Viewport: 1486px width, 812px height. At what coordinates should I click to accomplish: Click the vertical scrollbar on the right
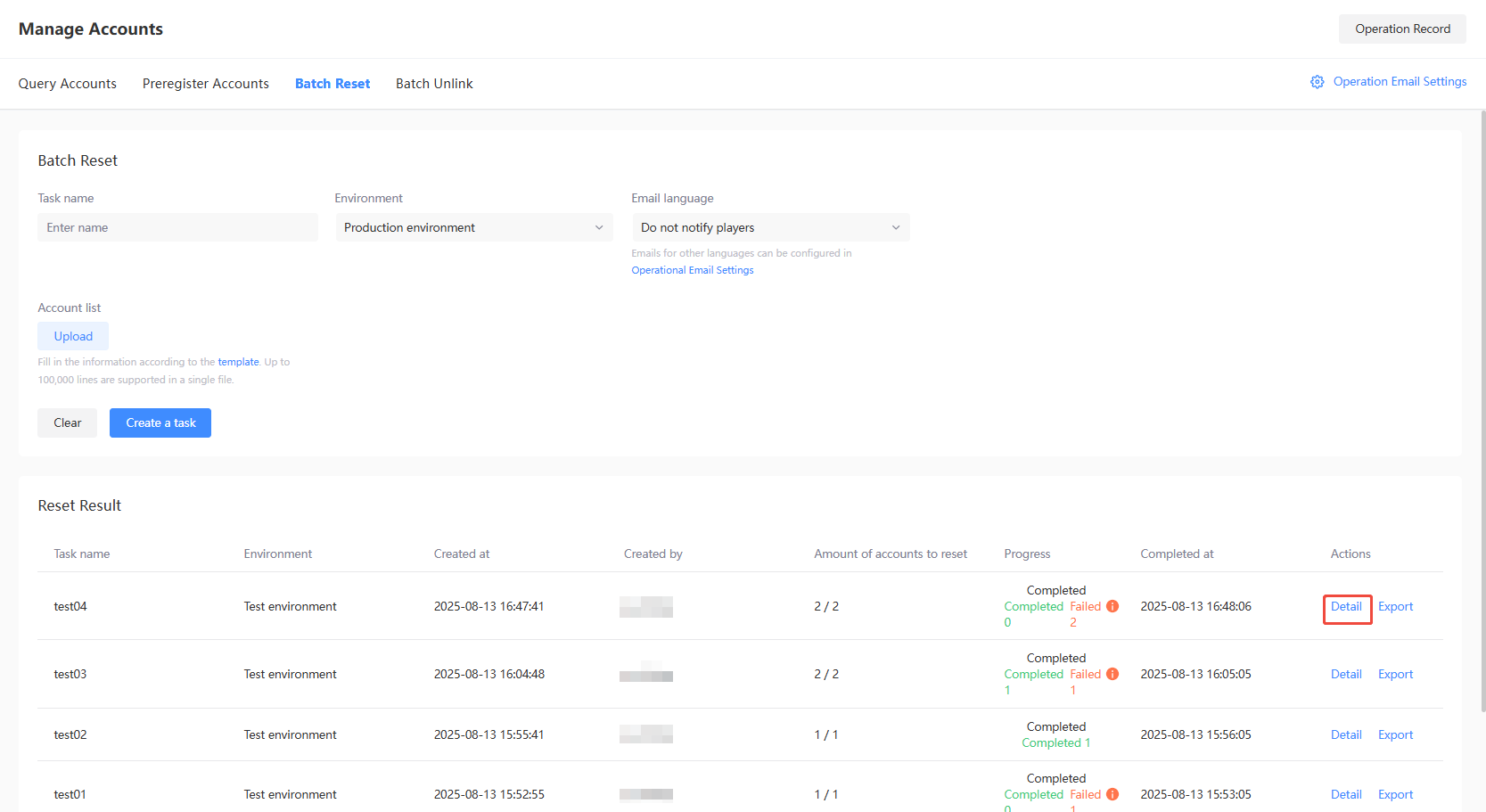coord(1482,410)
